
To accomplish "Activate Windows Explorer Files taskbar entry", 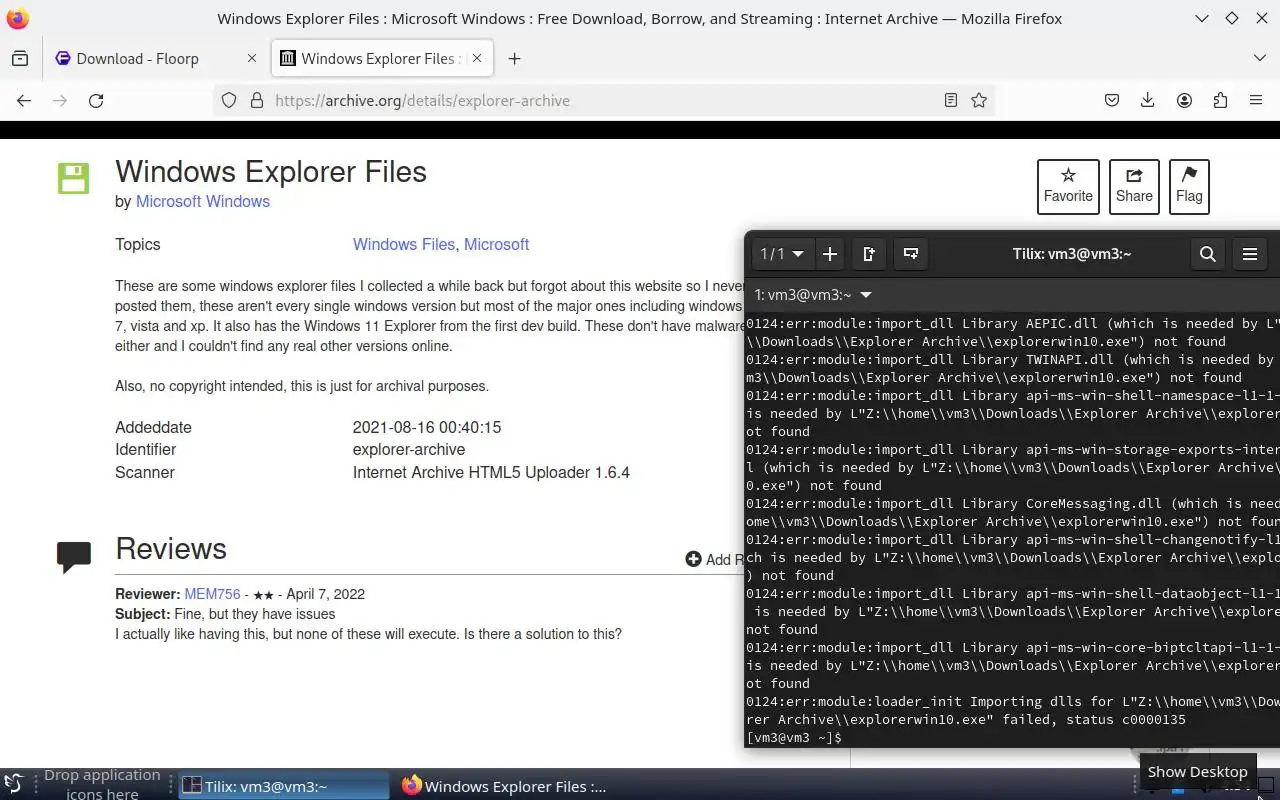I will click(x=504, y=786).
